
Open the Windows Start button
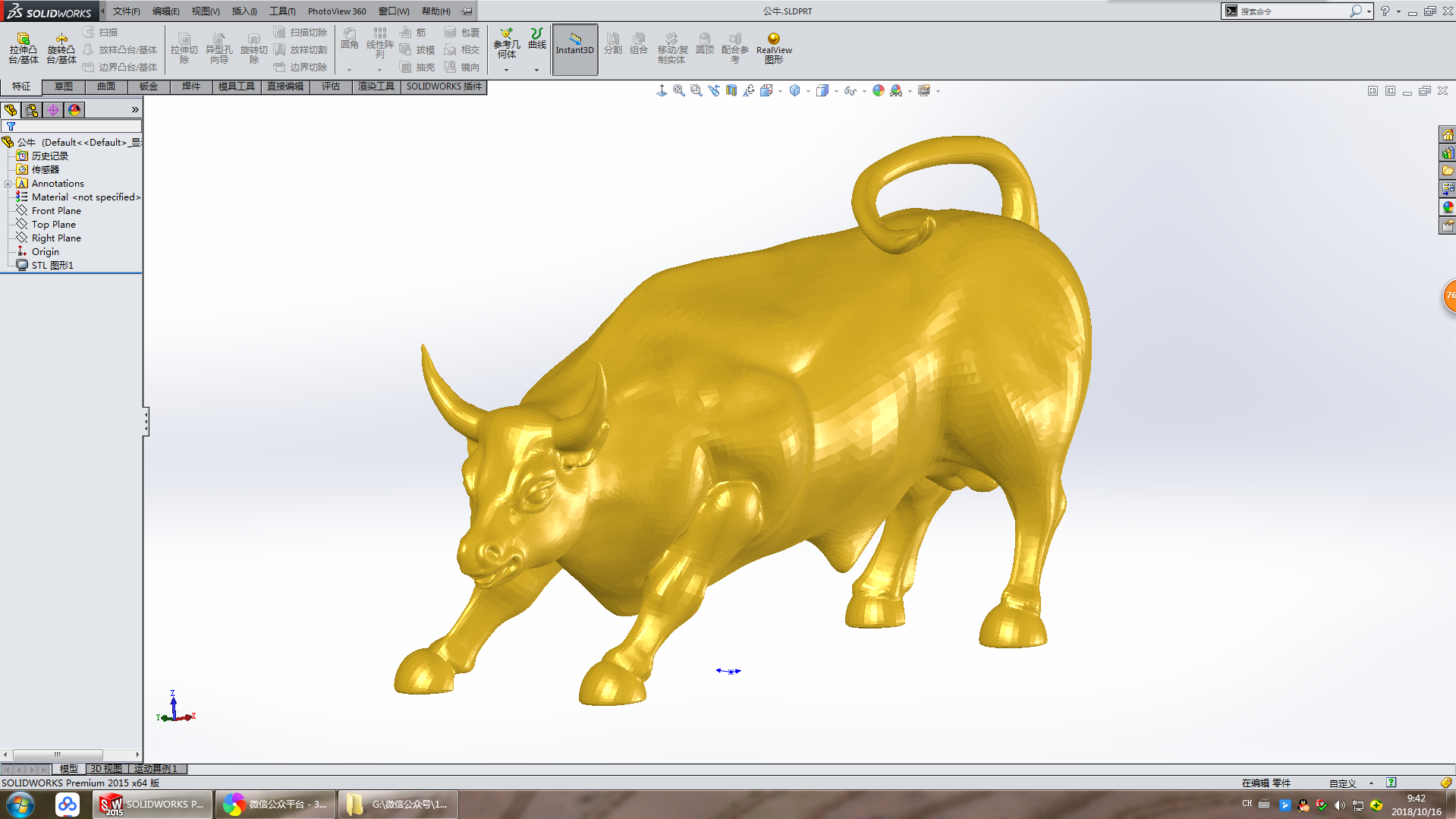20,805
